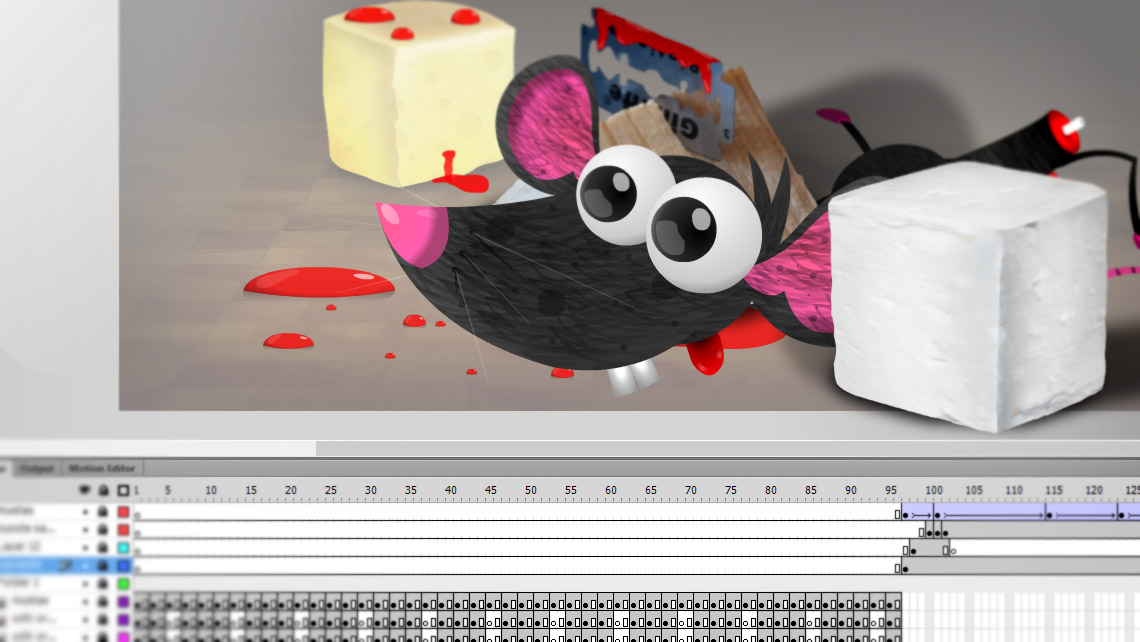1140x642 pixels.
Task: Move playhead to frame 95 on ruler
Action: tap(891, 491)
